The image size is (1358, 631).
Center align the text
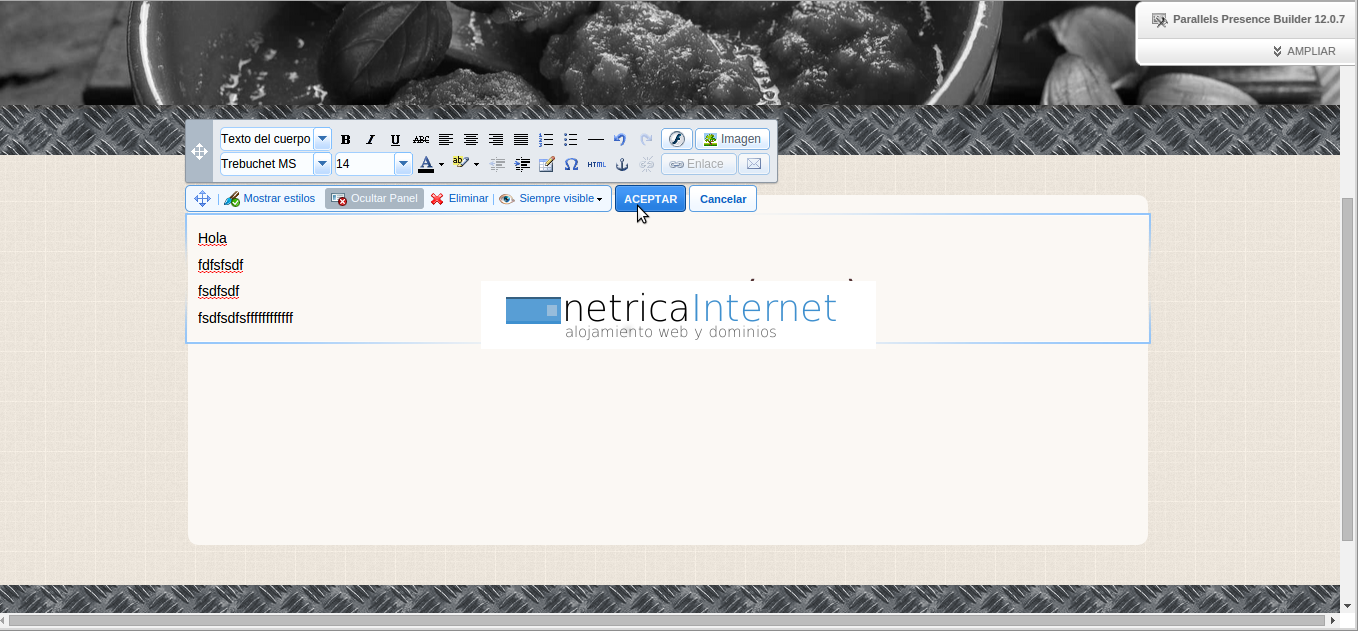click(471, 140)
